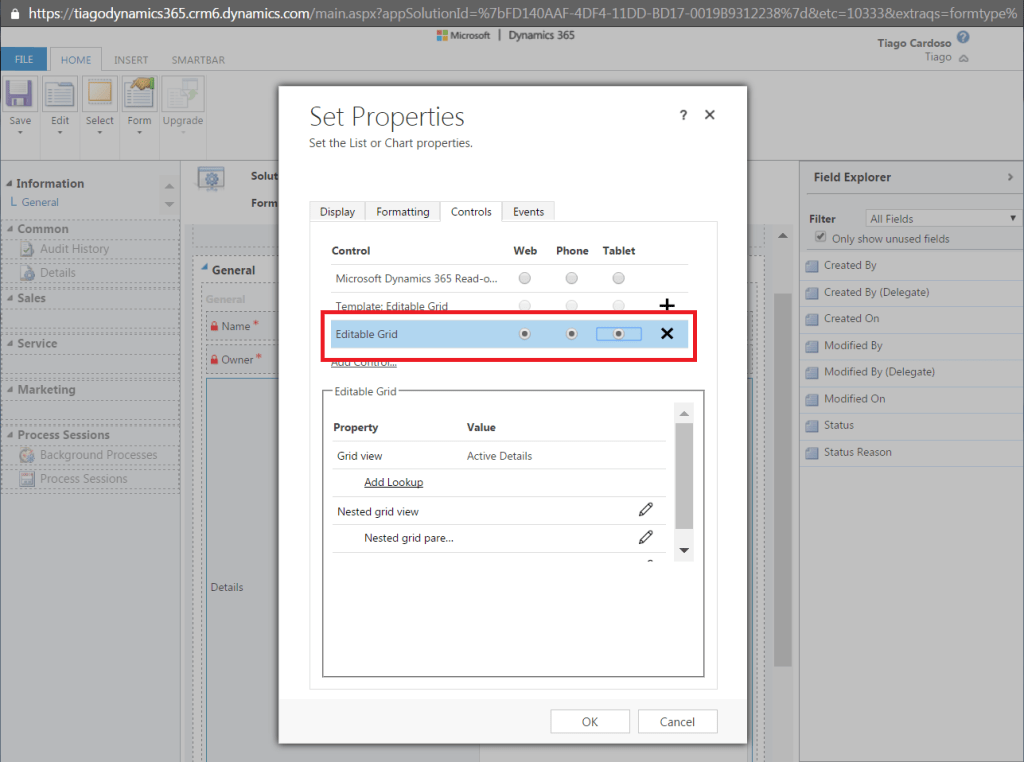Edit Nested grid view with pencil icon

click(x=646, y=510)
